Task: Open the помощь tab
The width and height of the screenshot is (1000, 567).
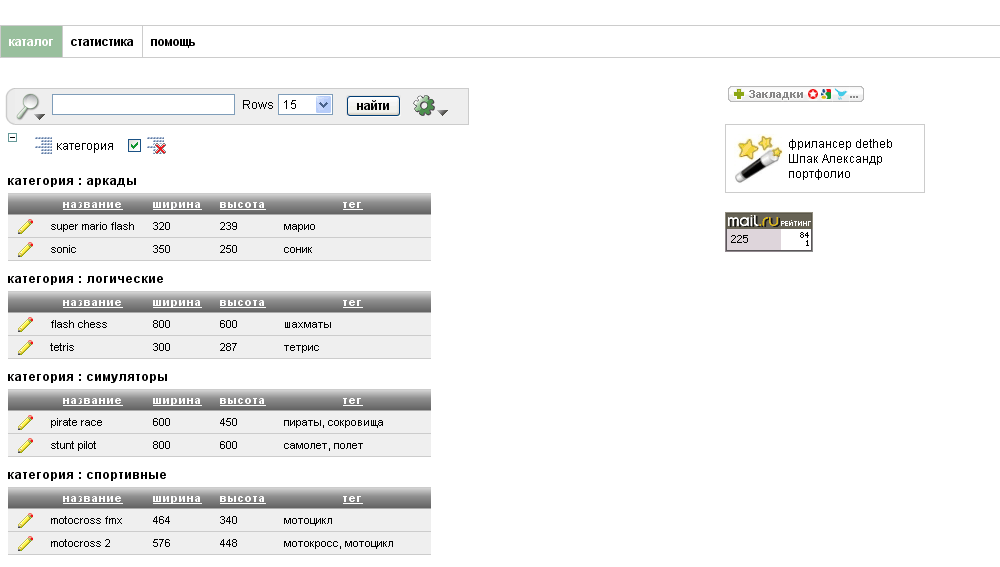Action: click(x=173, y=42)
